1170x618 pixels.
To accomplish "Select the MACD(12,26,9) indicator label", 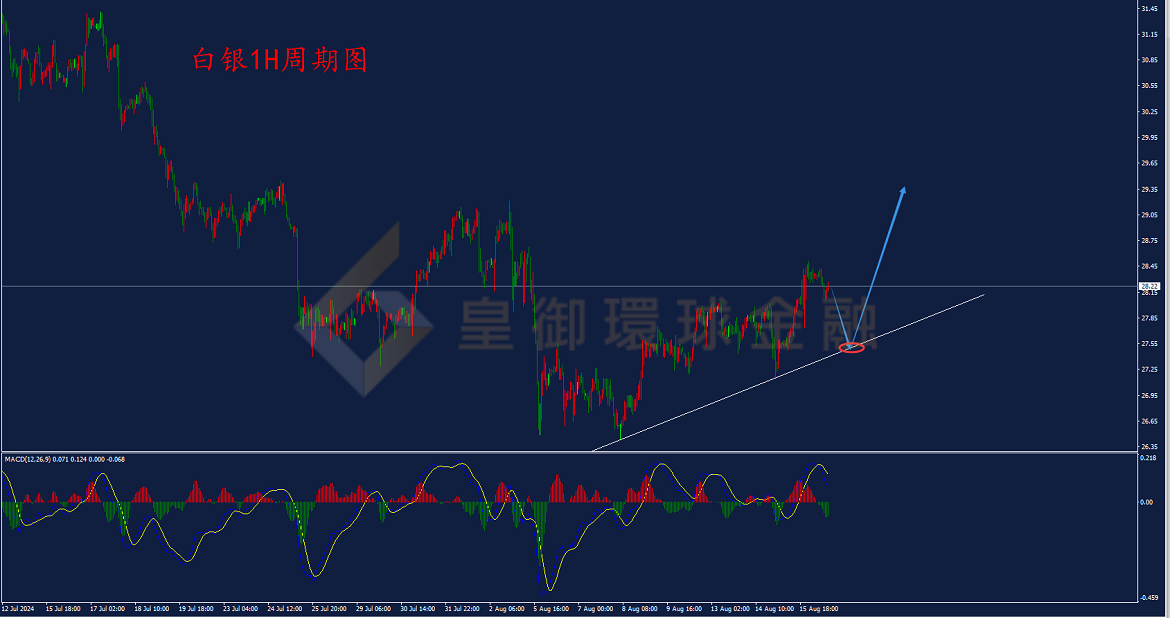I will click(28, 459).
